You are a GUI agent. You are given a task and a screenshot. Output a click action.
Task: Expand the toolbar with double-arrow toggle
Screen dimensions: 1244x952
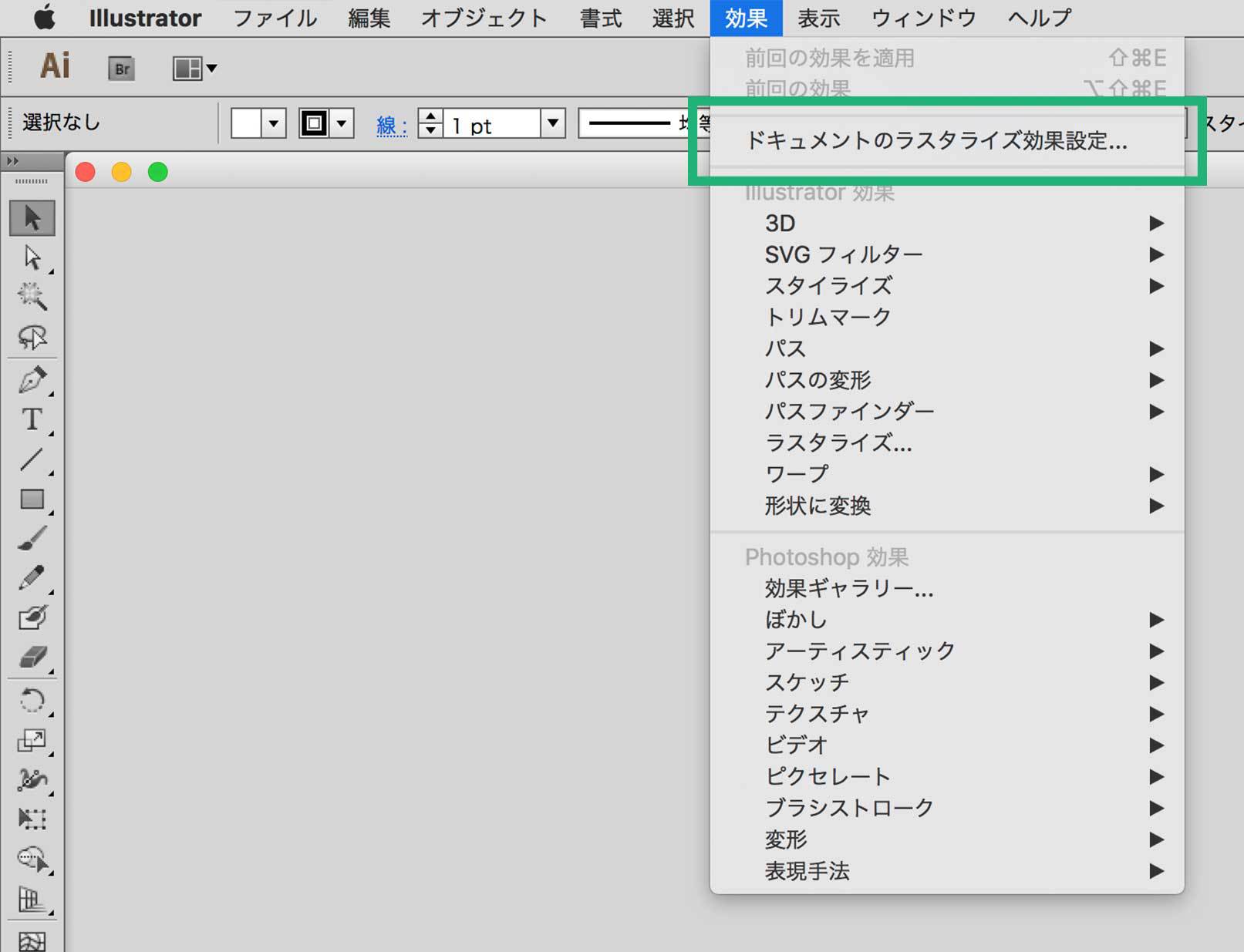[13, 161]
